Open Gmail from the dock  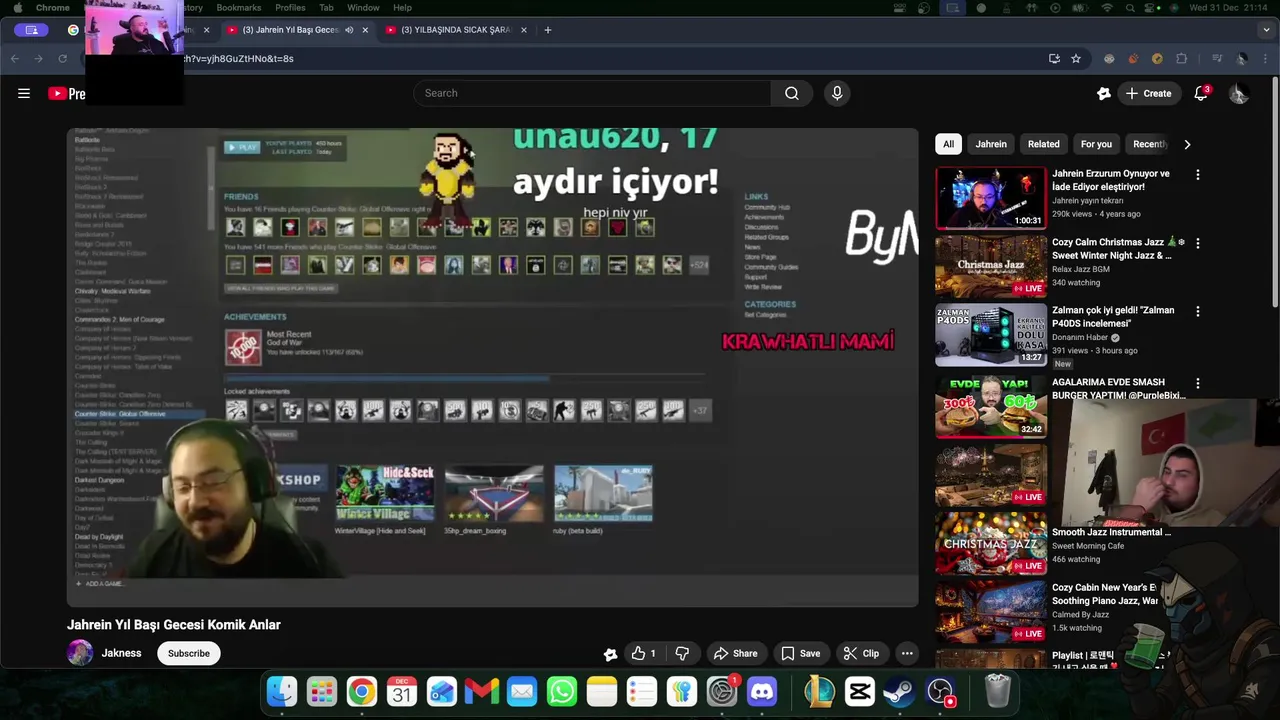coord(482,691)
